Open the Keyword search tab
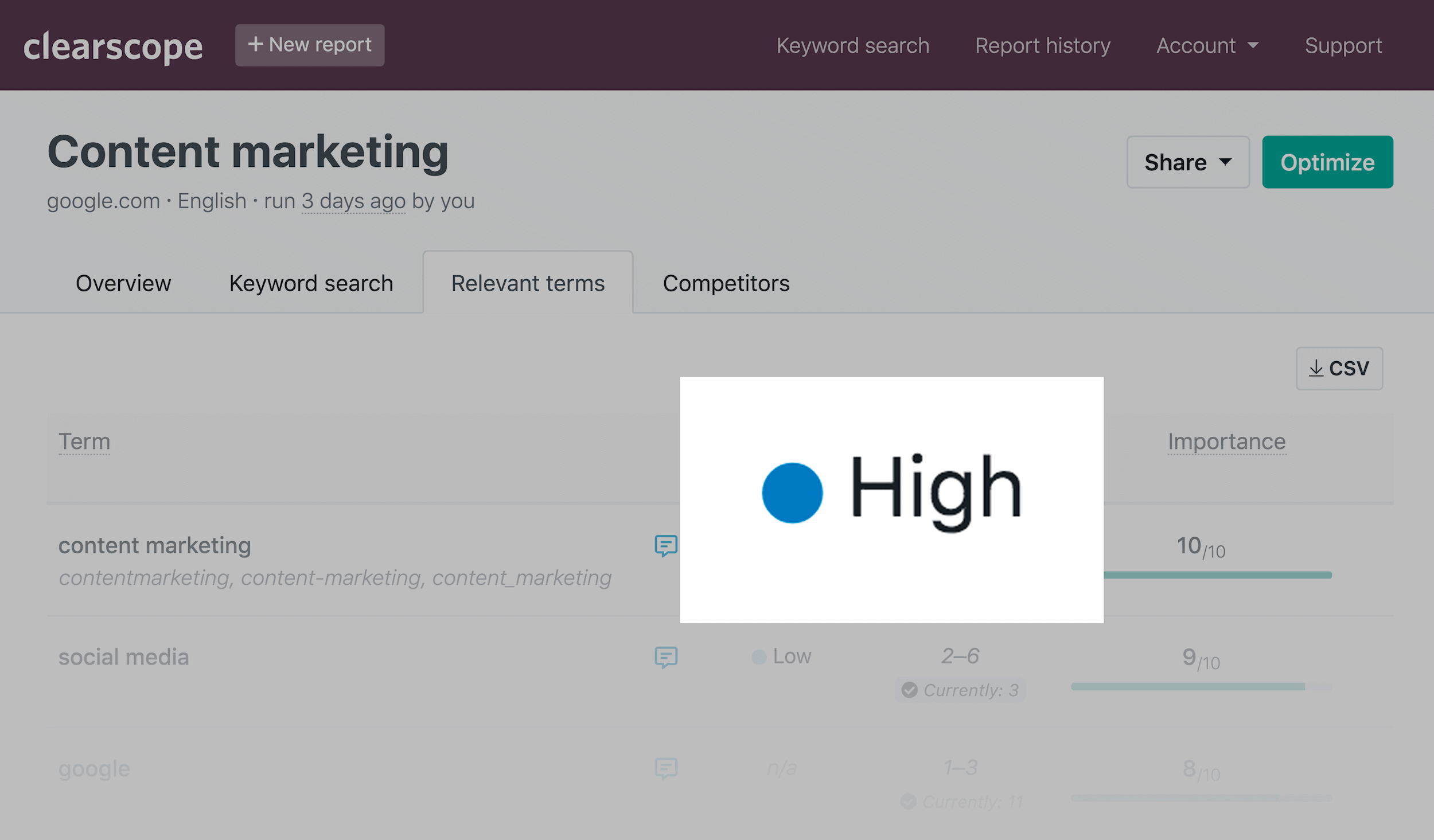This screenshot has height=840, width=1434. click(311, 283)
